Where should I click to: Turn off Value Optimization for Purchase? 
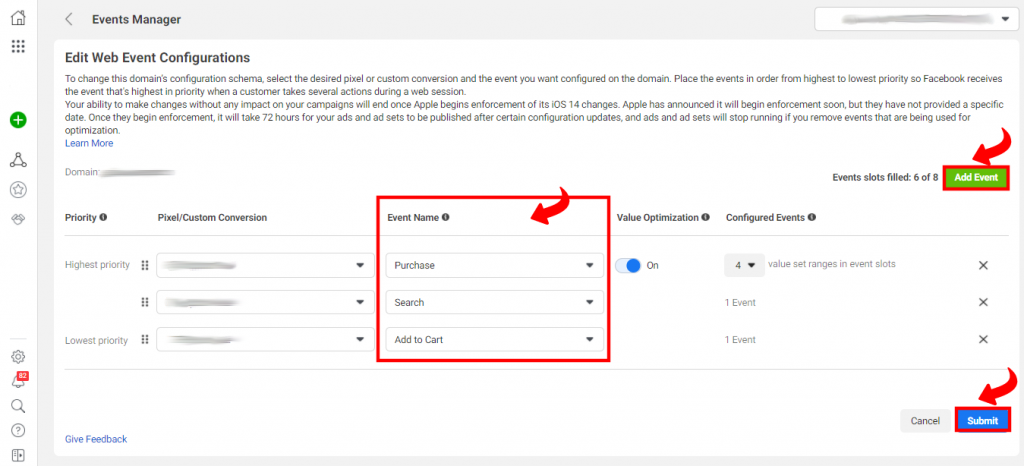pyautogui.click(x=628, y=266)
